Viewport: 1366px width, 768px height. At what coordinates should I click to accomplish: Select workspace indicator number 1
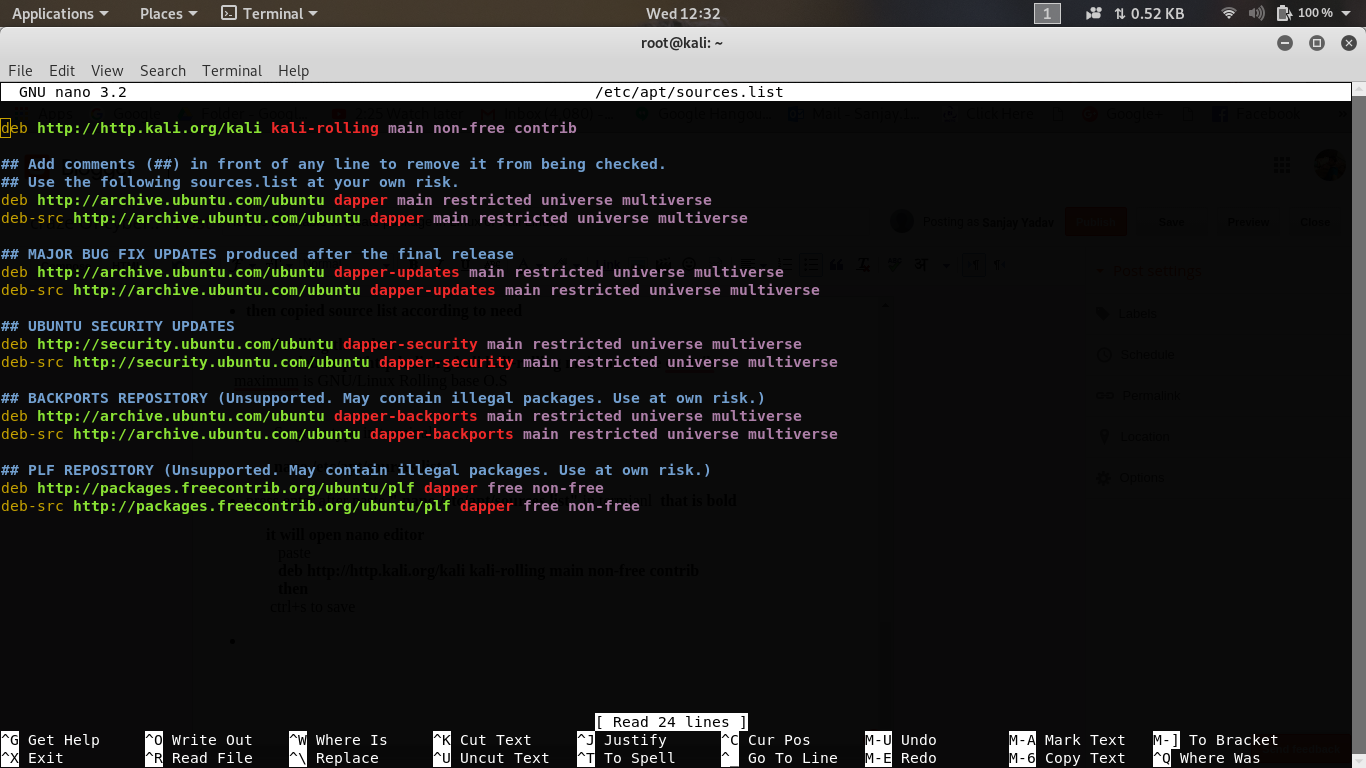[x=1047, y=13]
